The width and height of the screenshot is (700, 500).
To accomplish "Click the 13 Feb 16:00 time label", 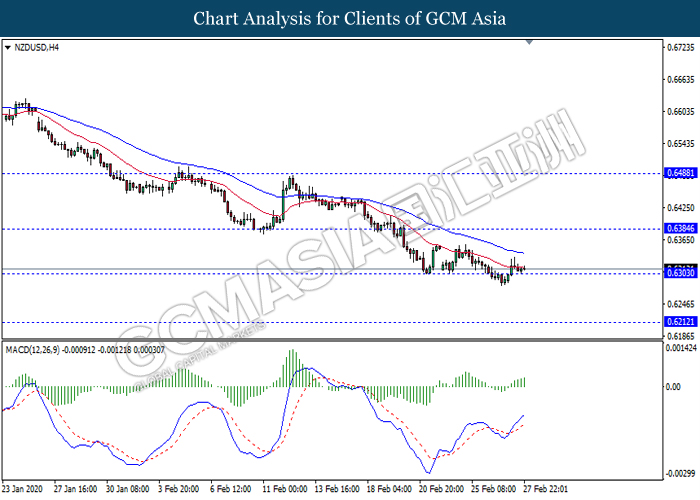I will point(337,489).
